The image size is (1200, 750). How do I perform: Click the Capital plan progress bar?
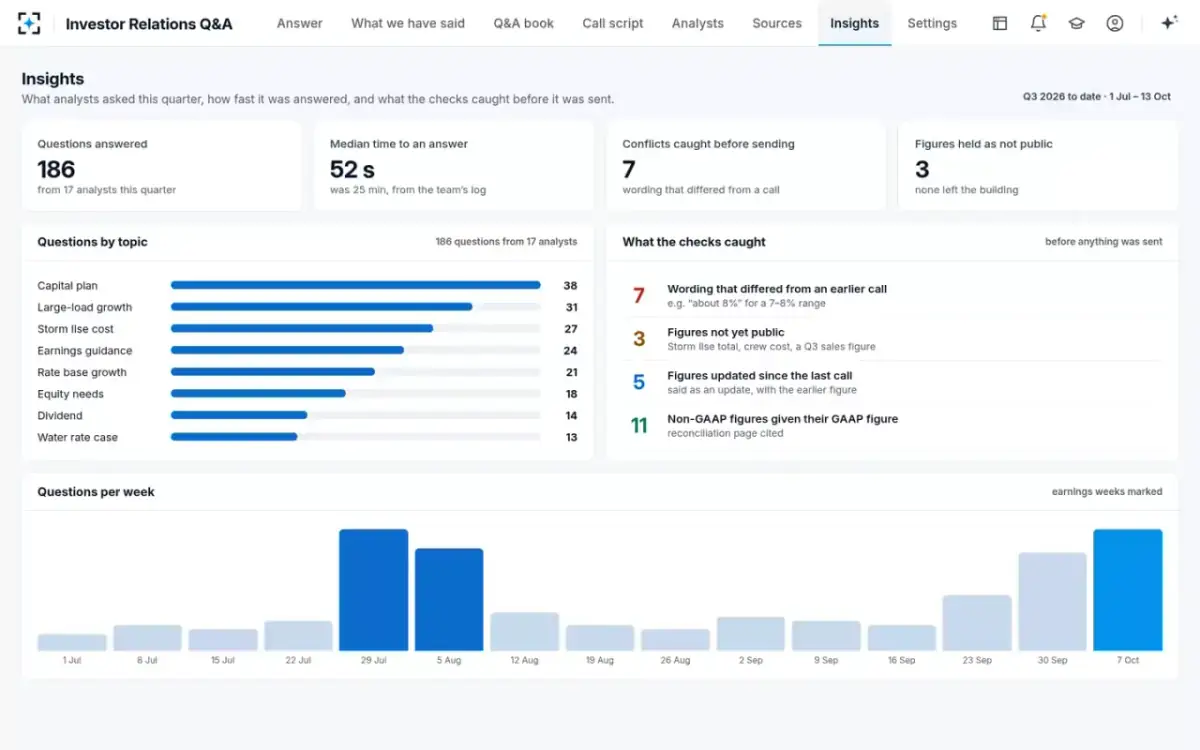coord(356,285)
